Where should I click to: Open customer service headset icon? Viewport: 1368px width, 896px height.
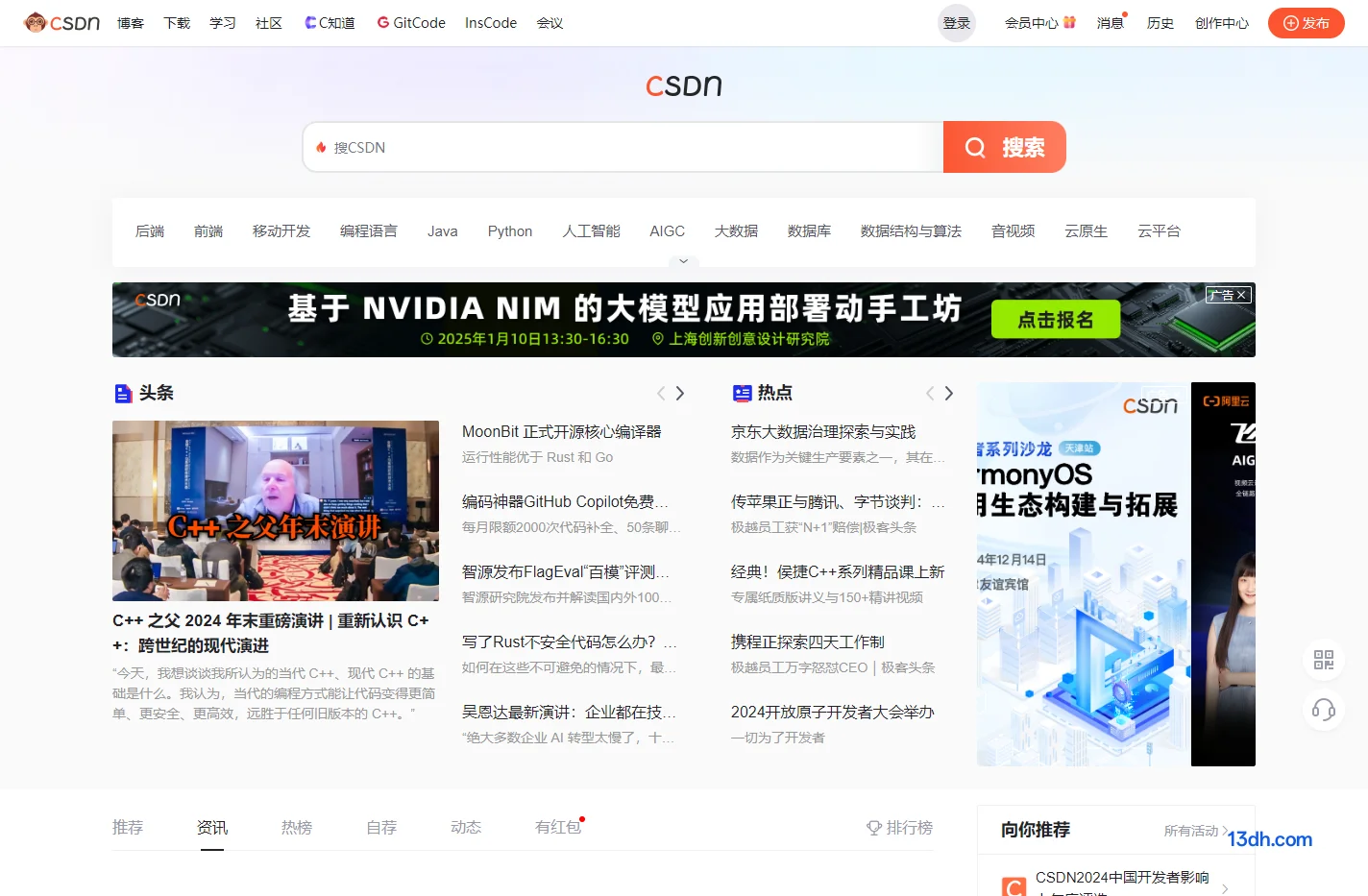1324,710
